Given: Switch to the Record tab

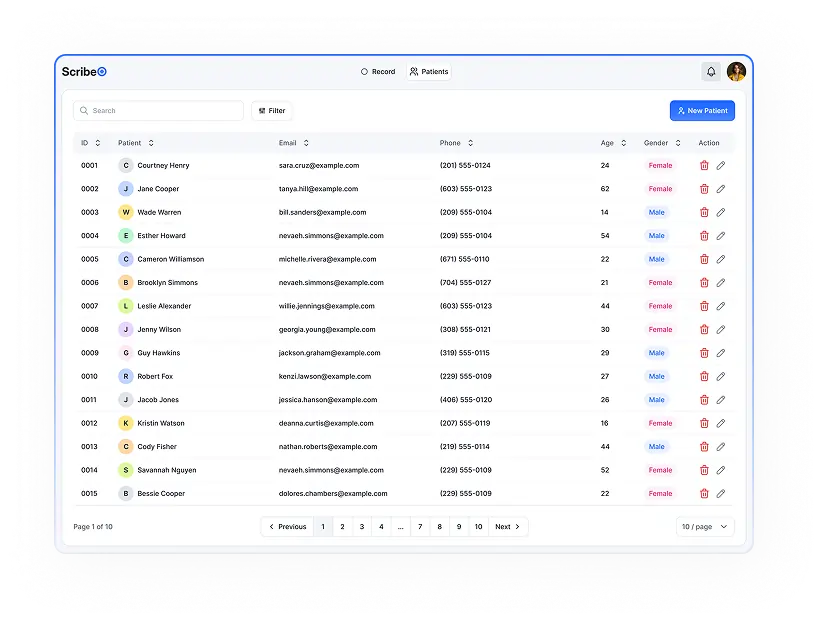Looking at the screenshot, I should tap(378, 72).
